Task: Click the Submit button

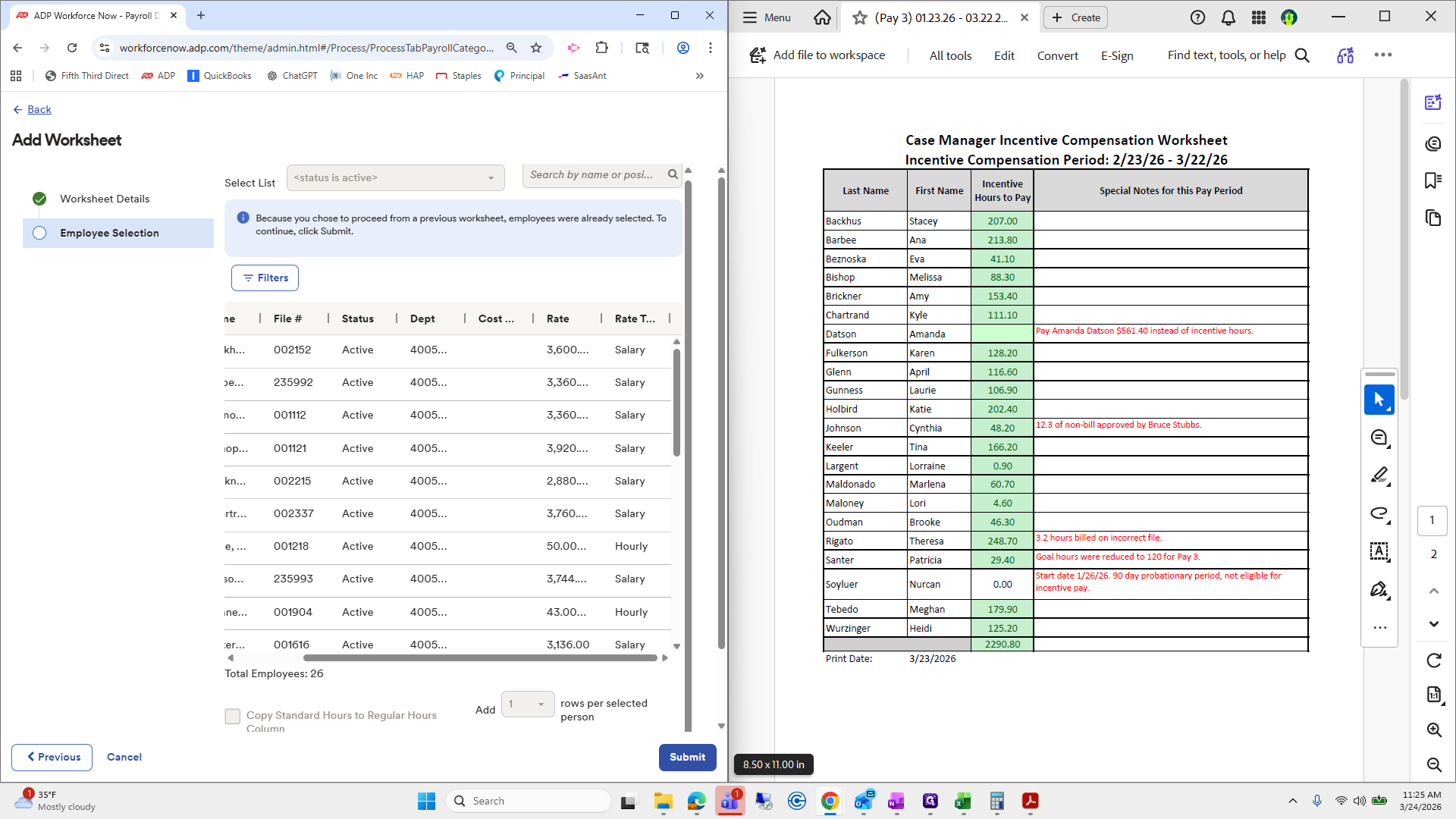Action: point(687,757)
